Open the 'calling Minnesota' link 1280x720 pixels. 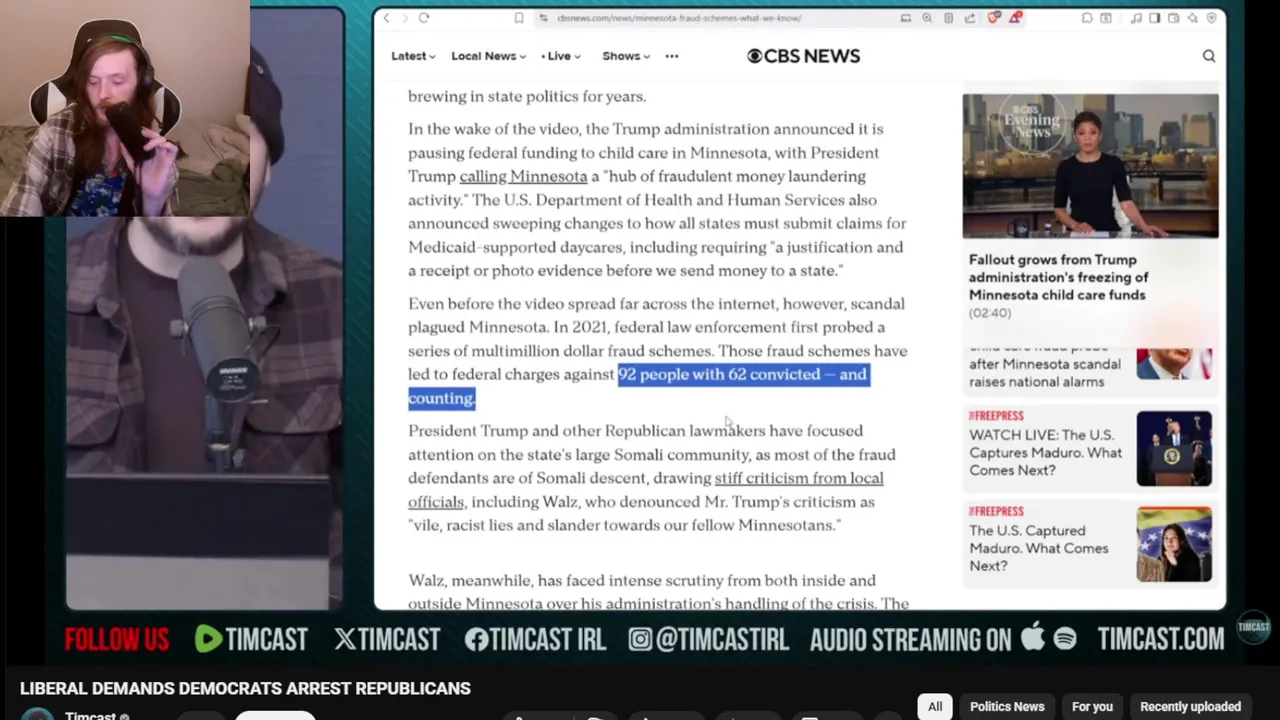point(523,176)
